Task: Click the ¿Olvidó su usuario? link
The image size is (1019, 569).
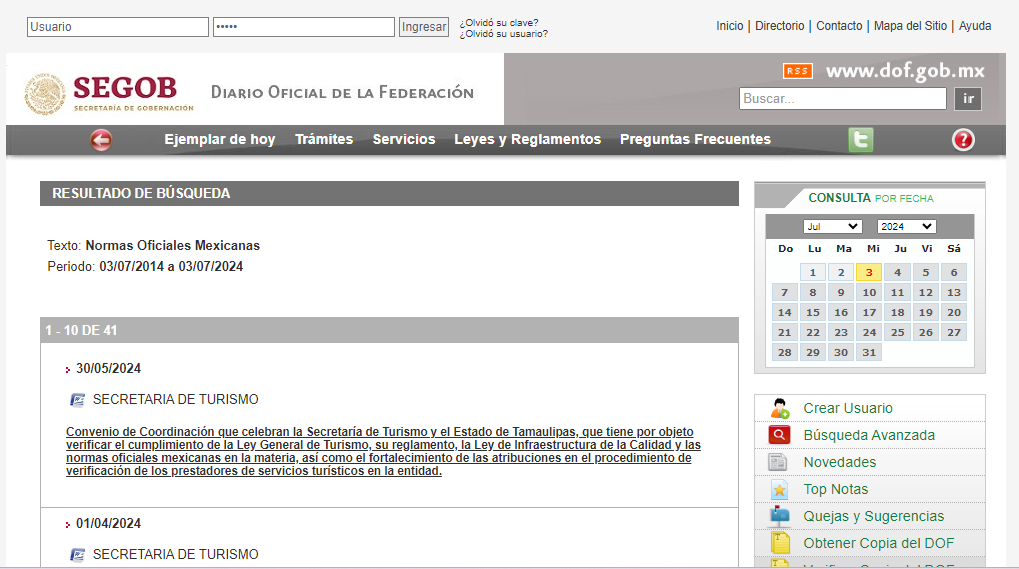Action: coord(504,34)
